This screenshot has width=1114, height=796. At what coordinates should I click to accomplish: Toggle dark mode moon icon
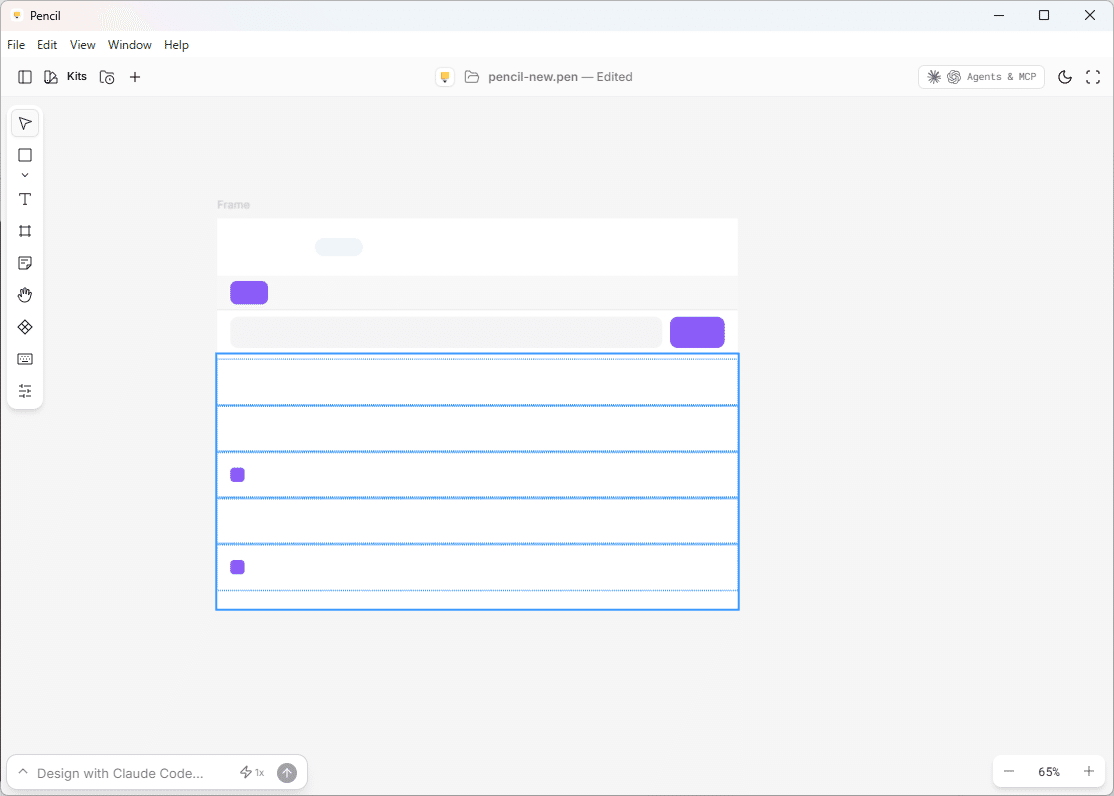tap(1065, 77)
